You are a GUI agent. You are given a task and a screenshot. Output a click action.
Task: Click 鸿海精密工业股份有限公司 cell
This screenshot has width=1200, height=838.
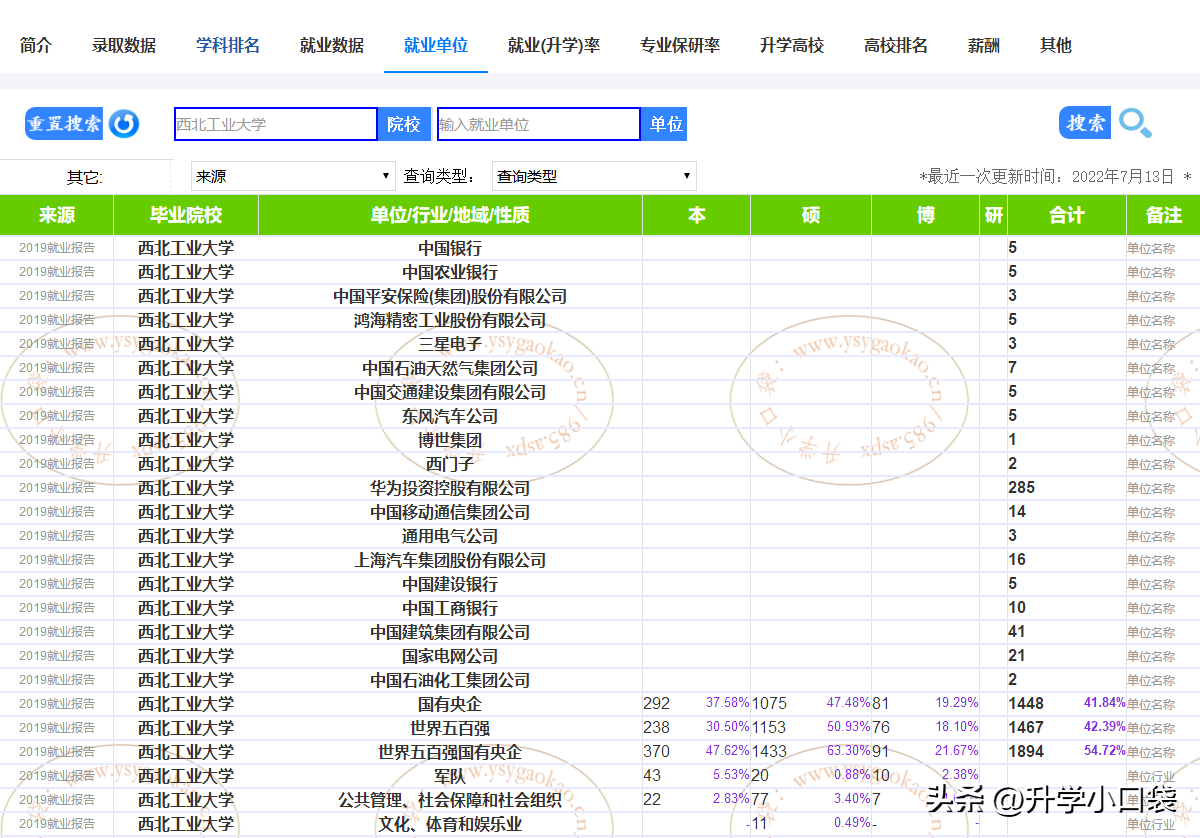coord(450,320)
